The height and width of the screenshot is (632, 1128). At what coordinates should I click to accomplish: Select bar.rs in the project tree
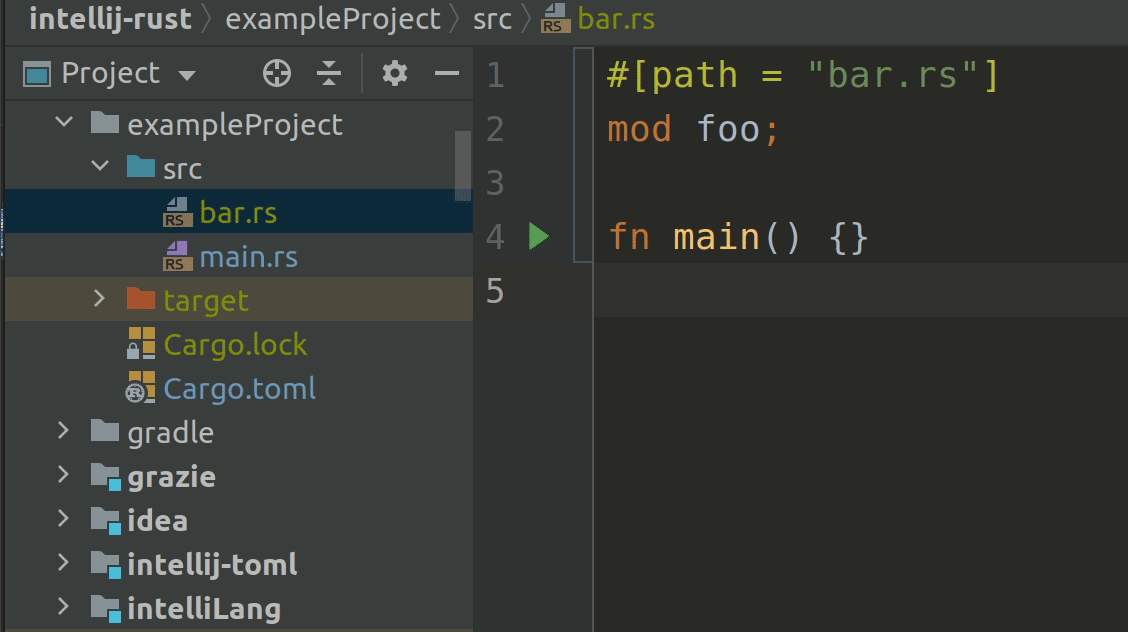click(239, 213)
